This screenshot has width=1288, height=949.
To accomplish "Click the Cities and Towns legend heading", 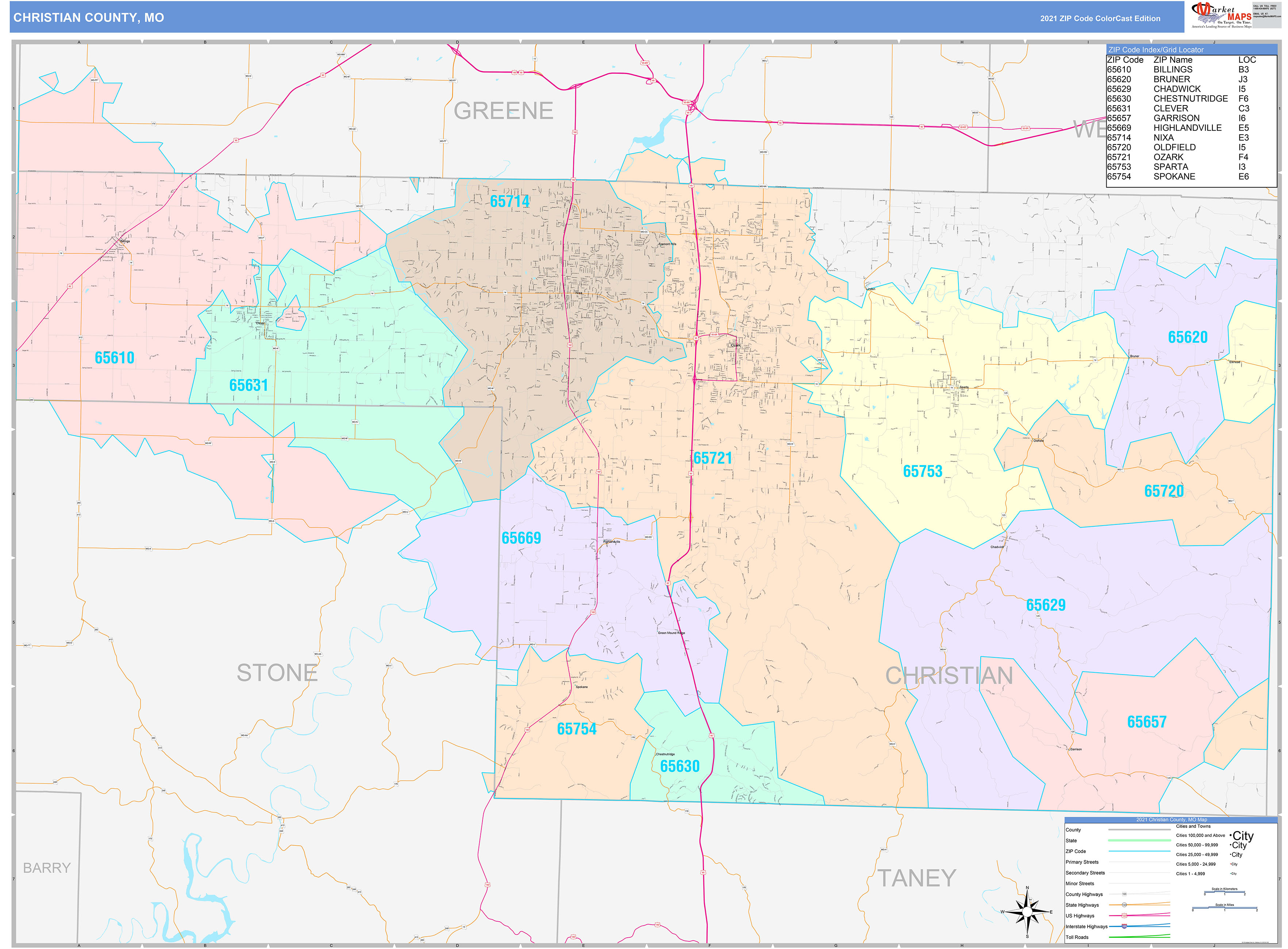I will click(1193, 827).
